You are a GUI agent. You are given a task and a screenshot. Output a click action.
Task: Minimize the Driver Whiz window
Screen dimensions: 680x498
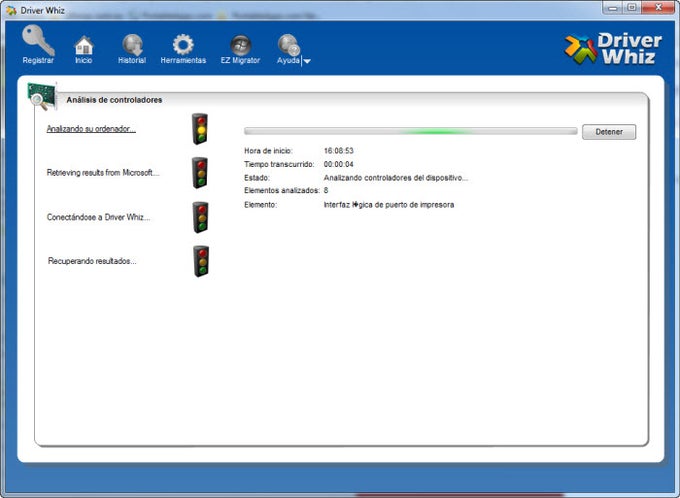tap(613, 7)
